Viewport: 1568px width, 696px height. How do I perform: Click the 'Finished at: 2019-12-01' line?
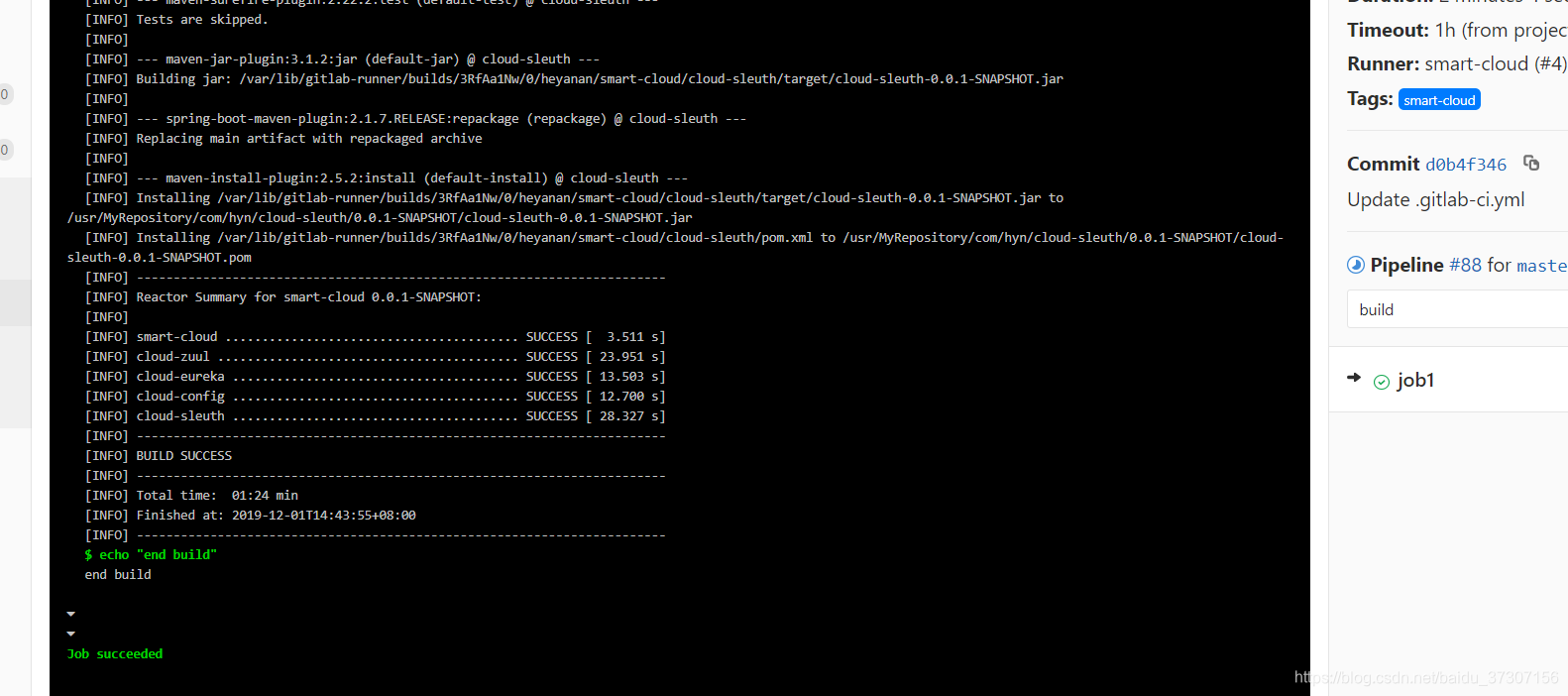tap(251, 515)
